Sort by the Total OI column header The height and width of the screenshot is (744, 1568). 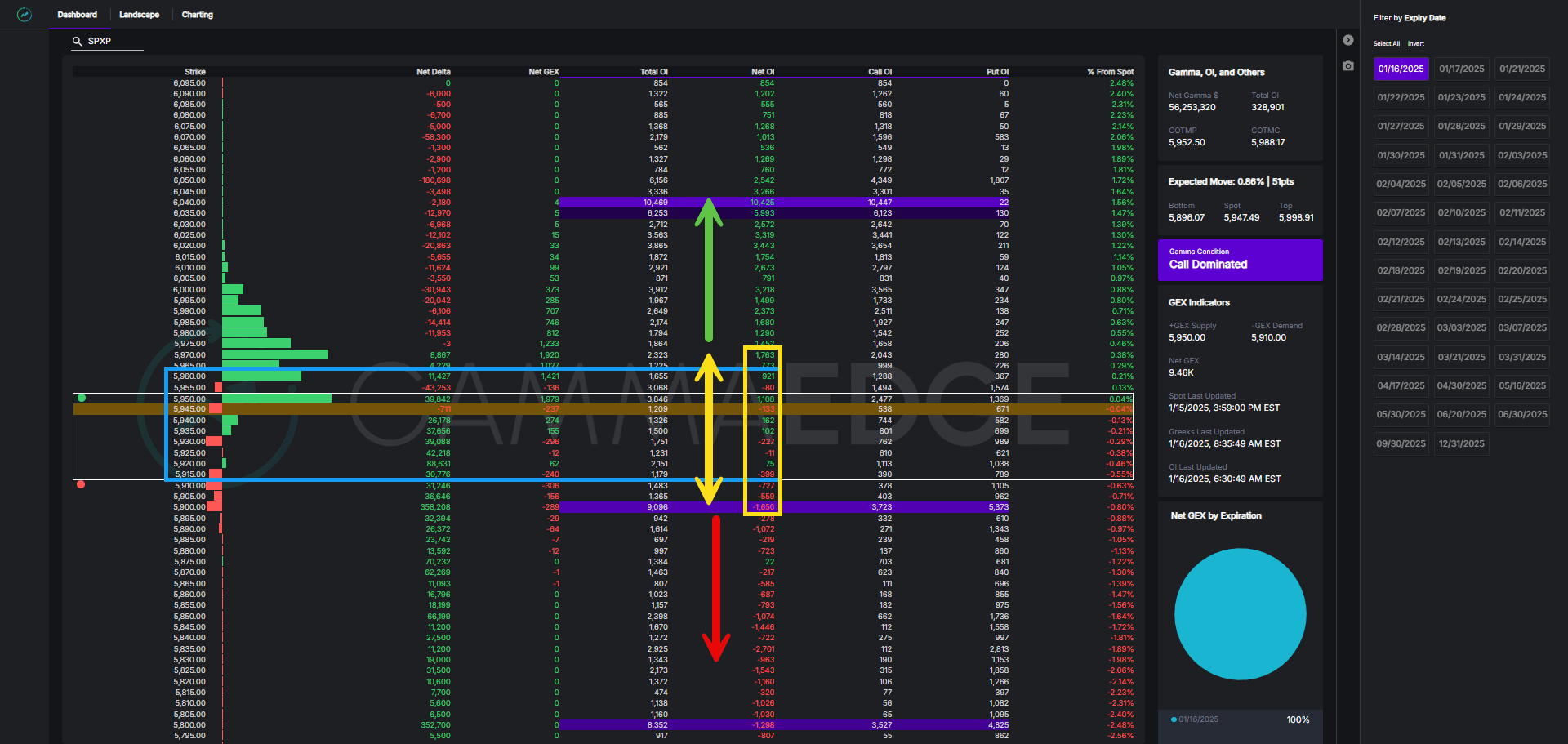coord(654,72)
